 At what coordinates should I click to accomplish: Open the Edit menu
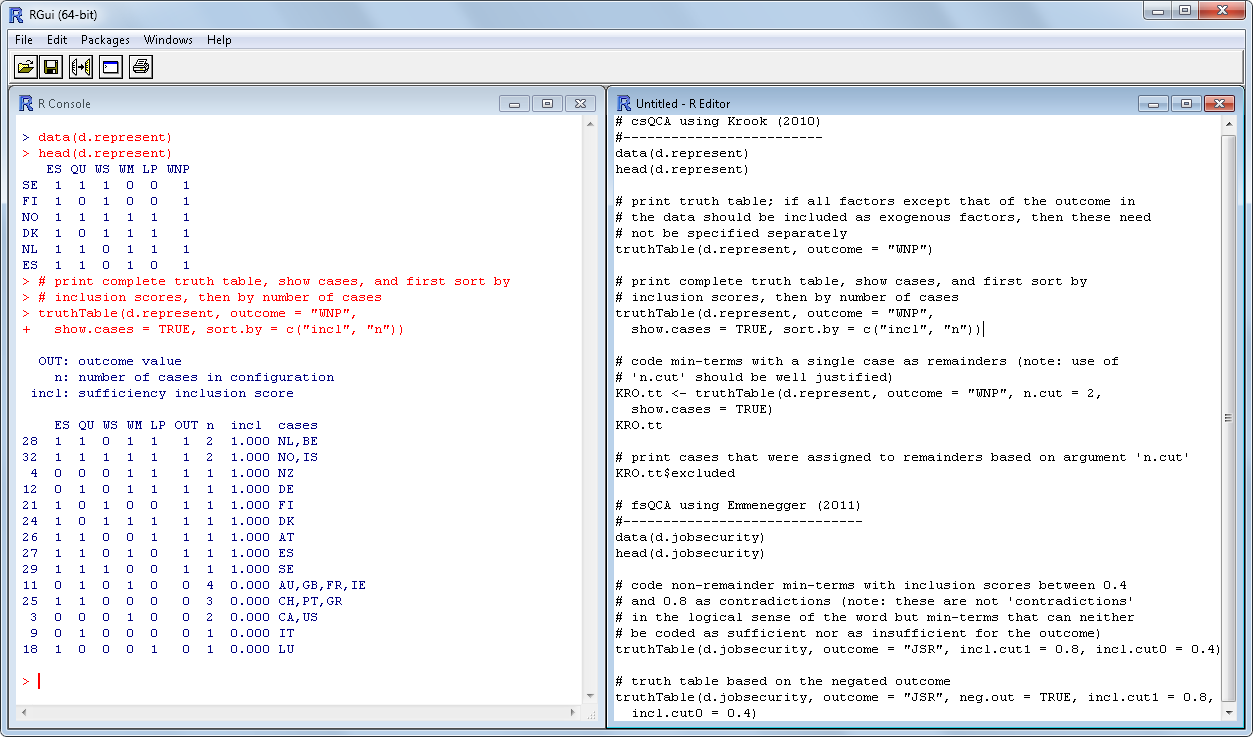57,40
